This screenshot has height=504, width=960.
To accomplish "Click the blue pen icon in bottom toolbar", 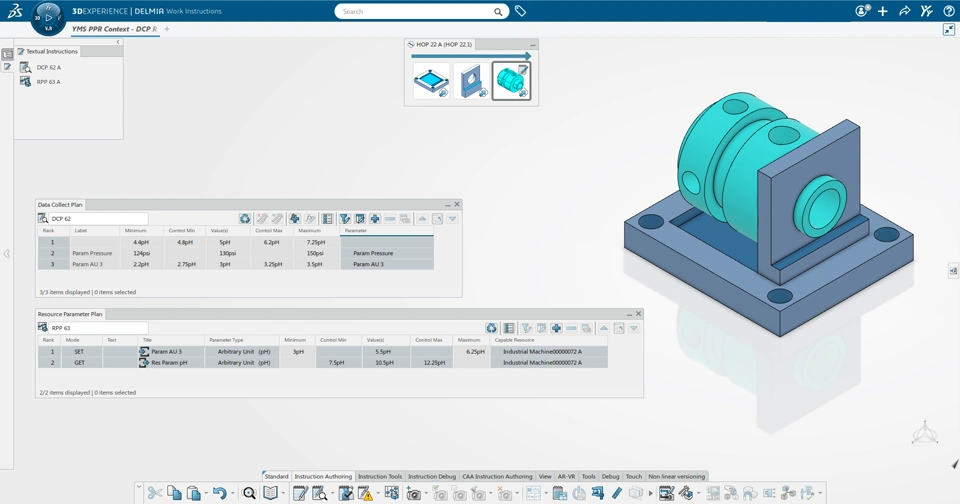I will coord(617,493).
